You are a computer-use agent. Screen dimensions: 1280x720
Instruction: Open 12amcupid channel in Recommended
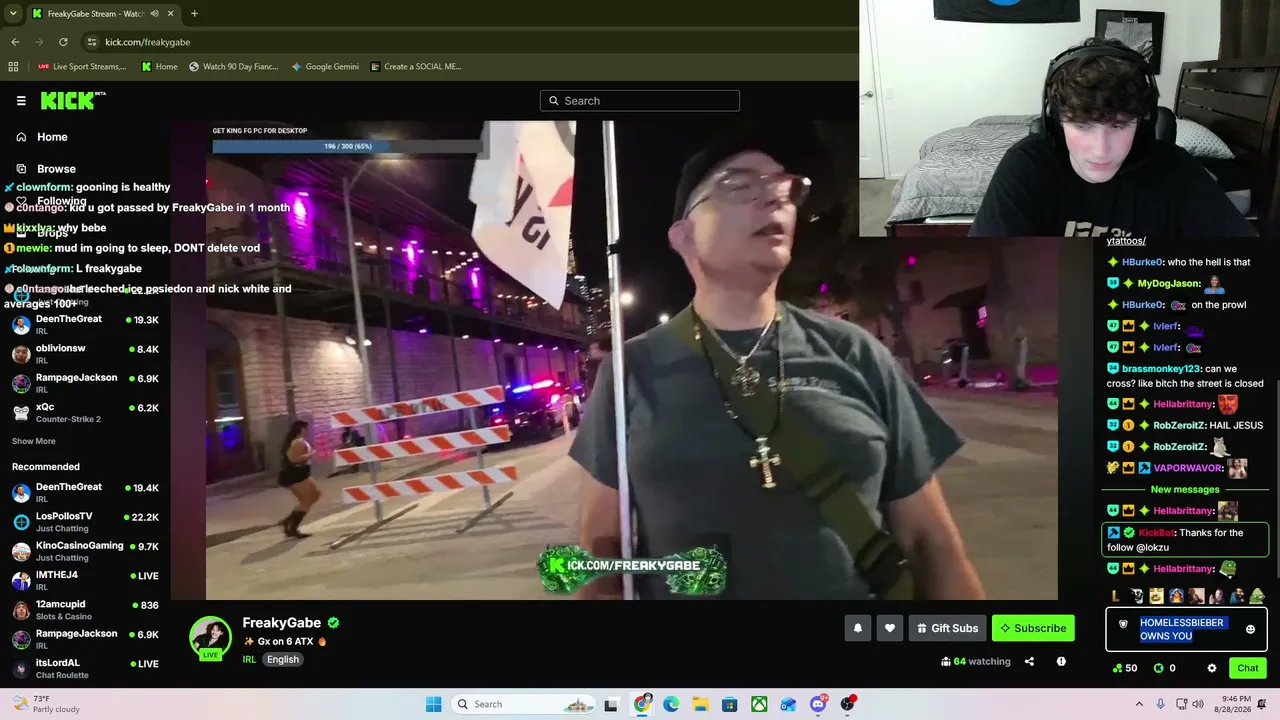(85, 609)
